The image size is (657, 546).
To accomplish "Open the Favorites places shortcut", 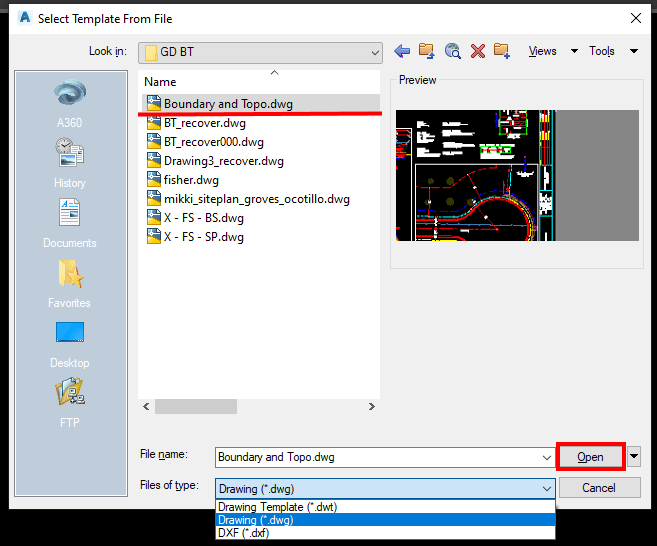I will (70, 284).
